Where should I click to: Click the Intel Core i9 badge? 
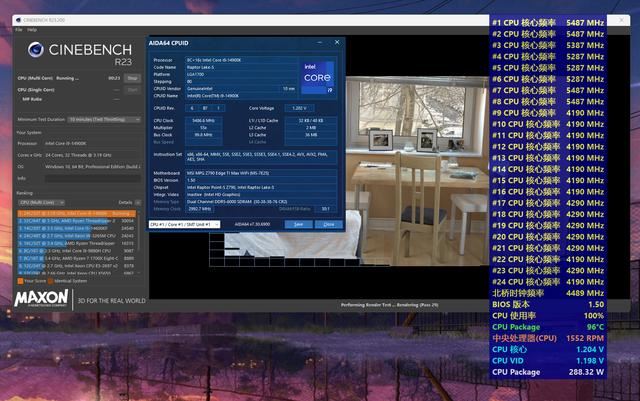pyautogui.click(x=318, y=77)
